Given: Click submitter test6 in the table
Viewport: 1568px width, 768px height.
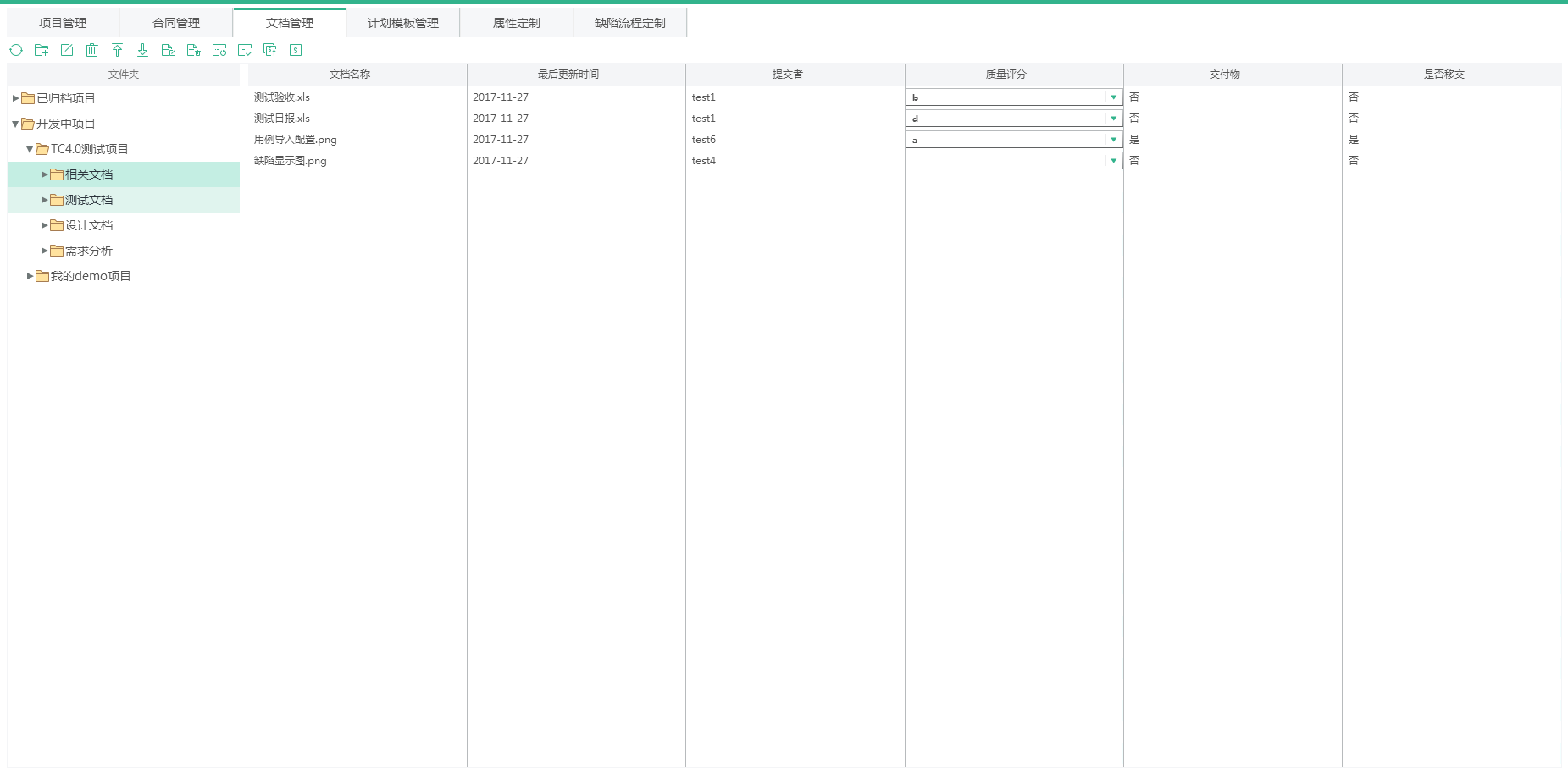Looking at the screenshot, I should click(x=704, y=140).
